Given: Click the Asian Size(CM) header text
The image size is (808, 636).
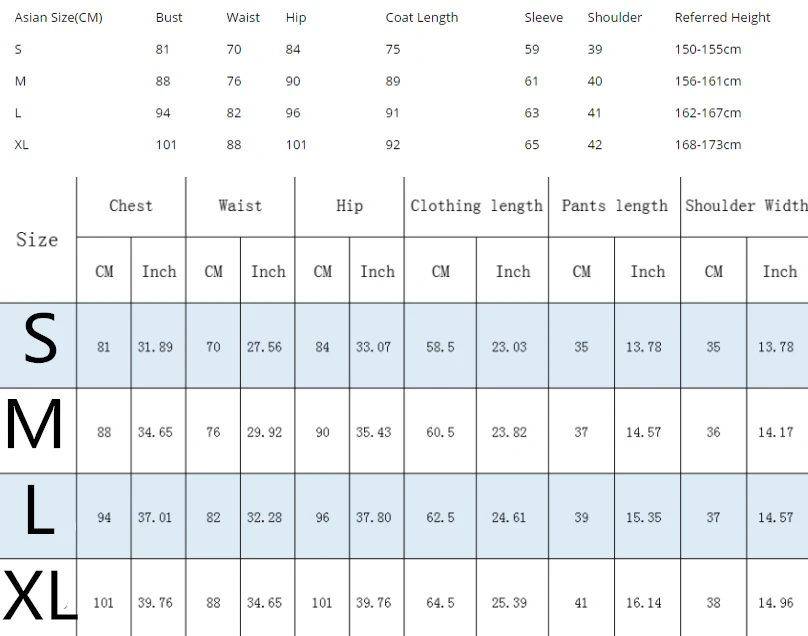Looking at the screenshot, I should pos(58,18).
